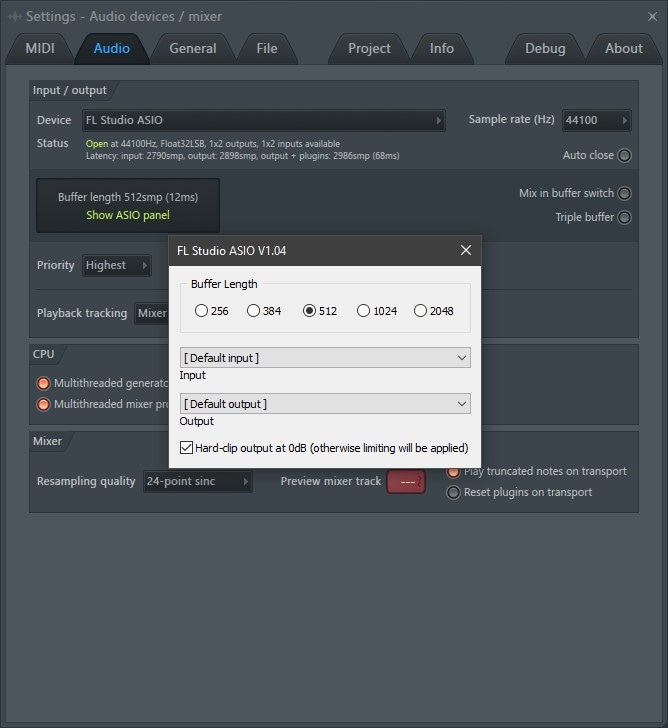The image size is (668, 728).
Task: Expand the Default output combo box
Action: 325,403
